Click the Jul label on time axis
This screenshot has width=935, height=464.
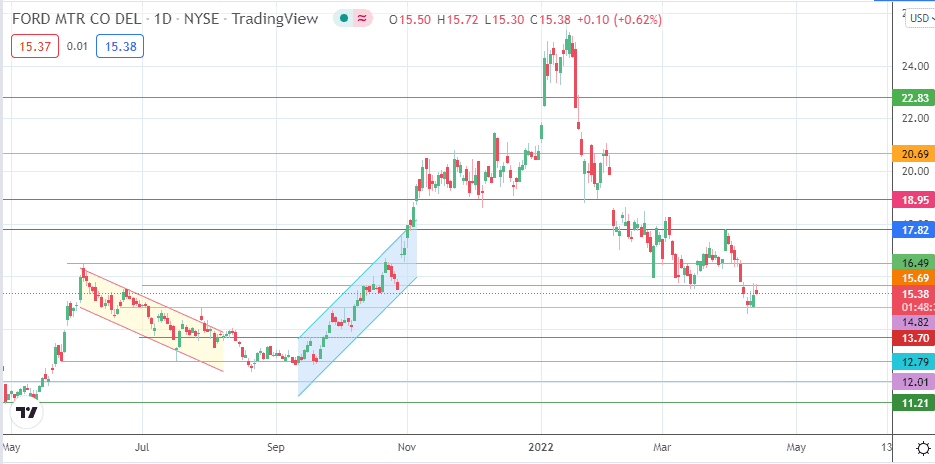click(x=143, y=447)
